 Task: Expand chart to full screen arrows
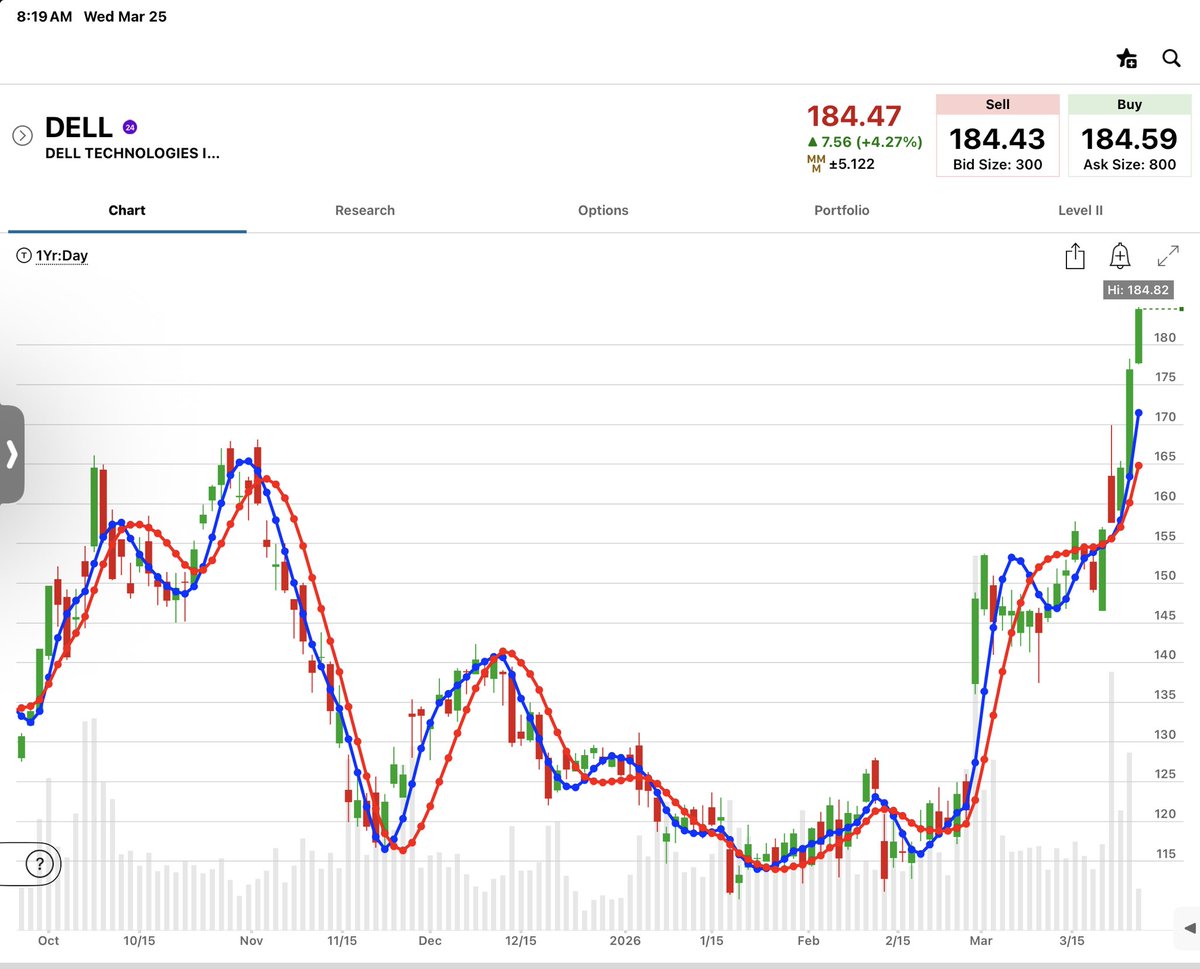(1167, 256)
